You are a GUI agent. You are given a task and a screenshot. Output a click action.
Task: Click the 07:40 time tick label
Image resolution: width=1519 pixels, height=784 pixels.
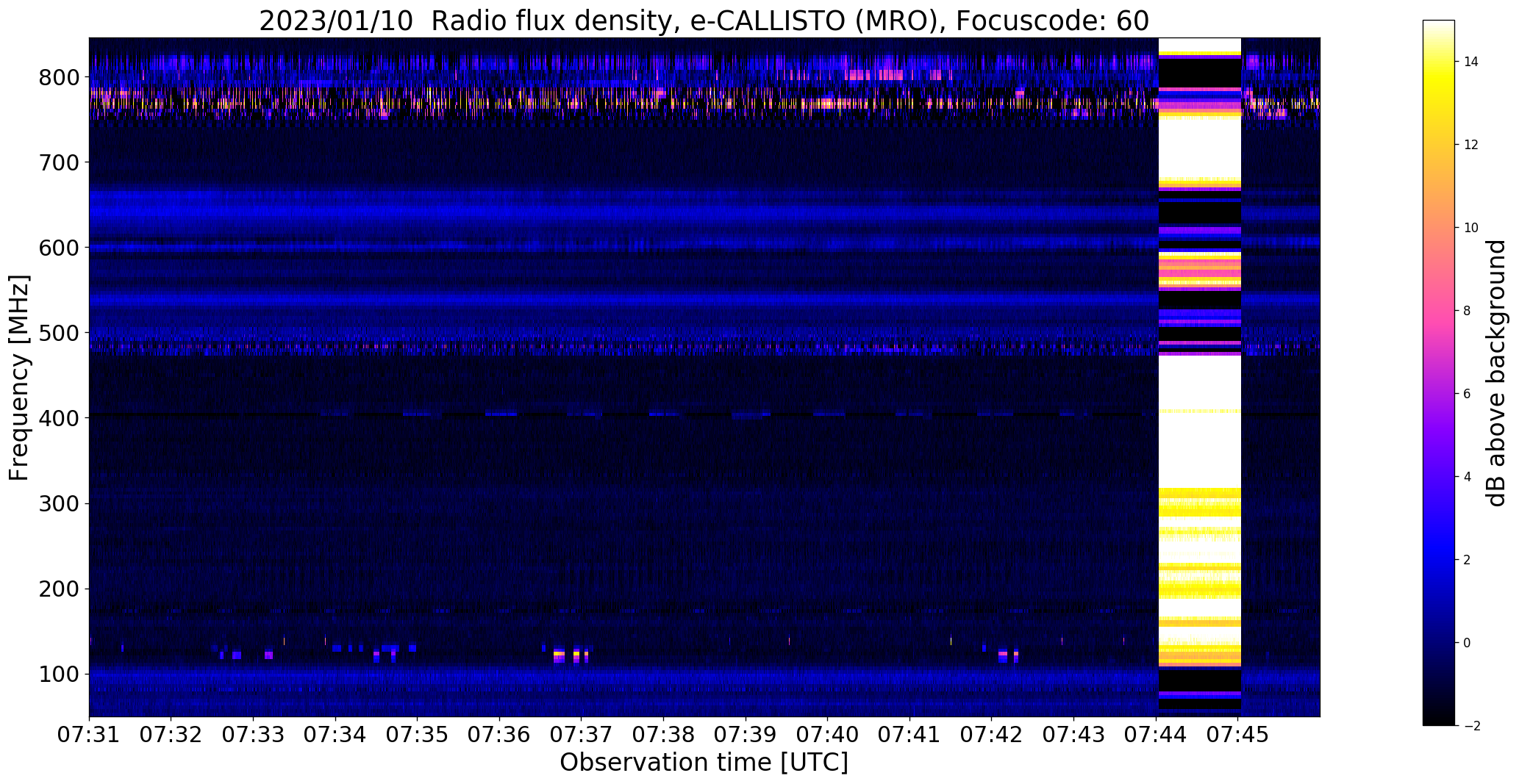point(828,734)
